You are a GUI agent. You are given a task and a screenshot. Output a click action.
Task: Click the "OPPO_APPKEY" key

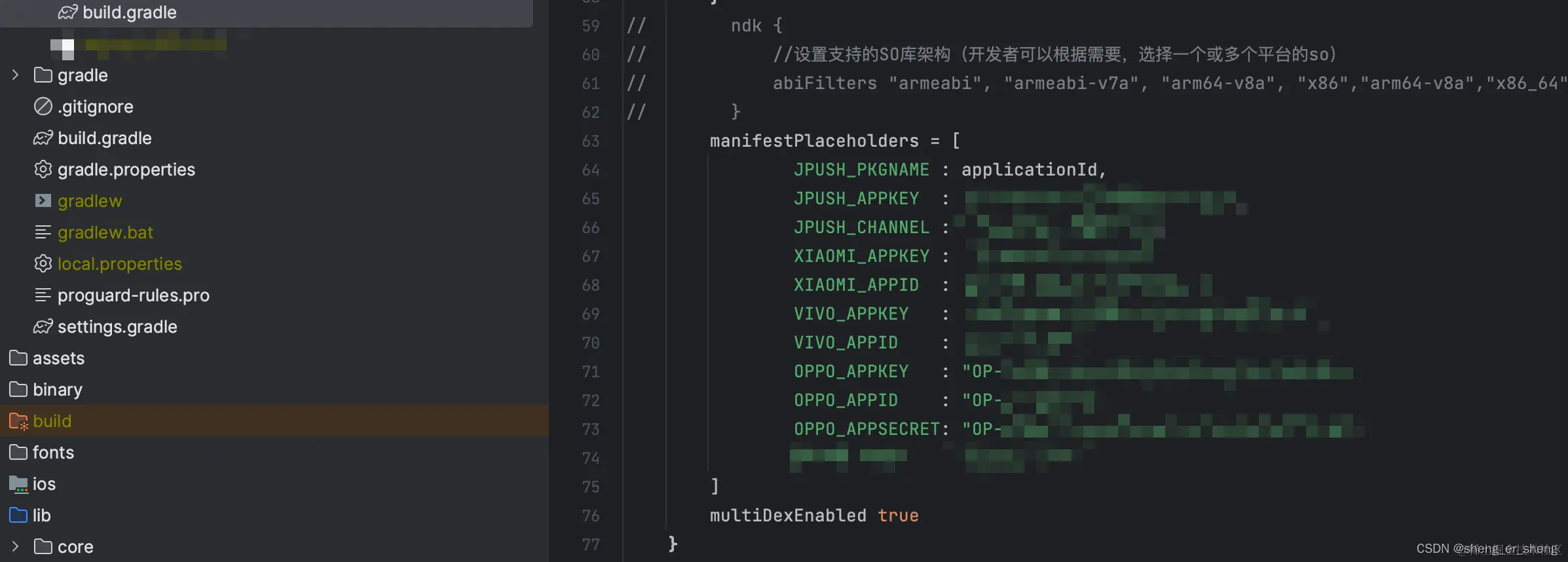(x=851, y=371)
